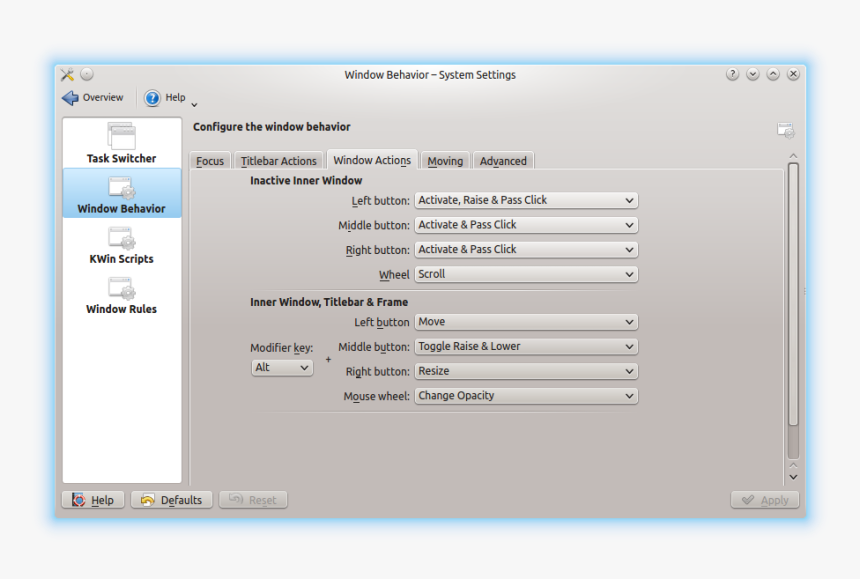Select the Window Behavior sidebar icon
The height and width of the screenshot is (579, 860).
pos(121,188)
